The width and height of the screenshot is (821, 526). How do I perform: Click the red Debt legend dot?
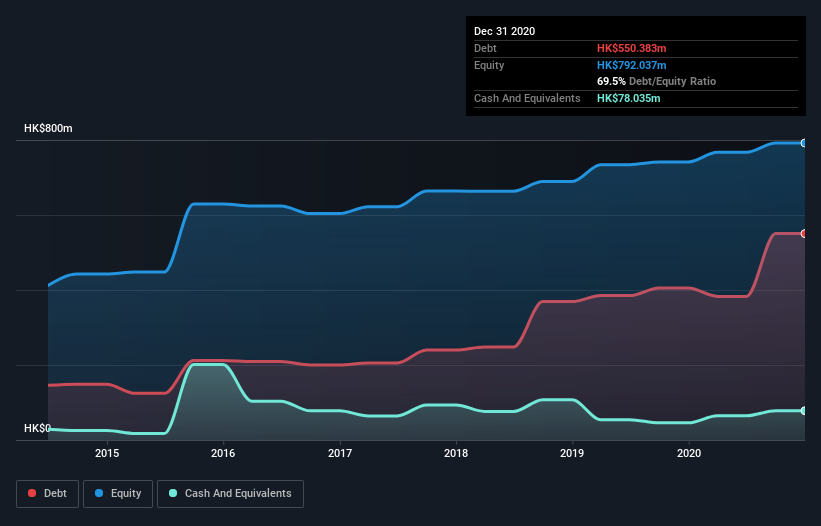32,493
